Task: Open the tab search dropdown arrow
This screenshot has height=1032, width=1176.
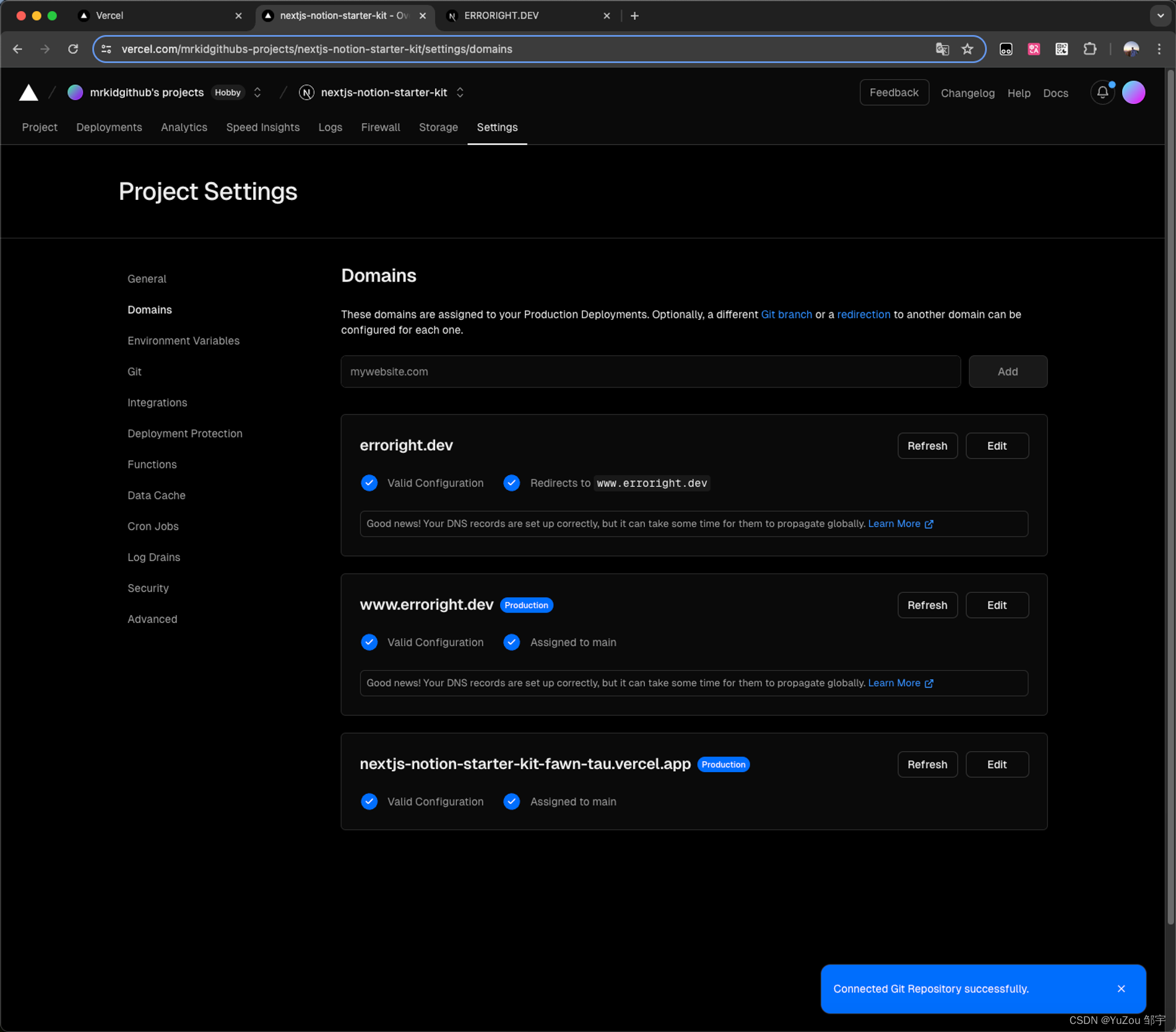Action: click(1160, 16)
